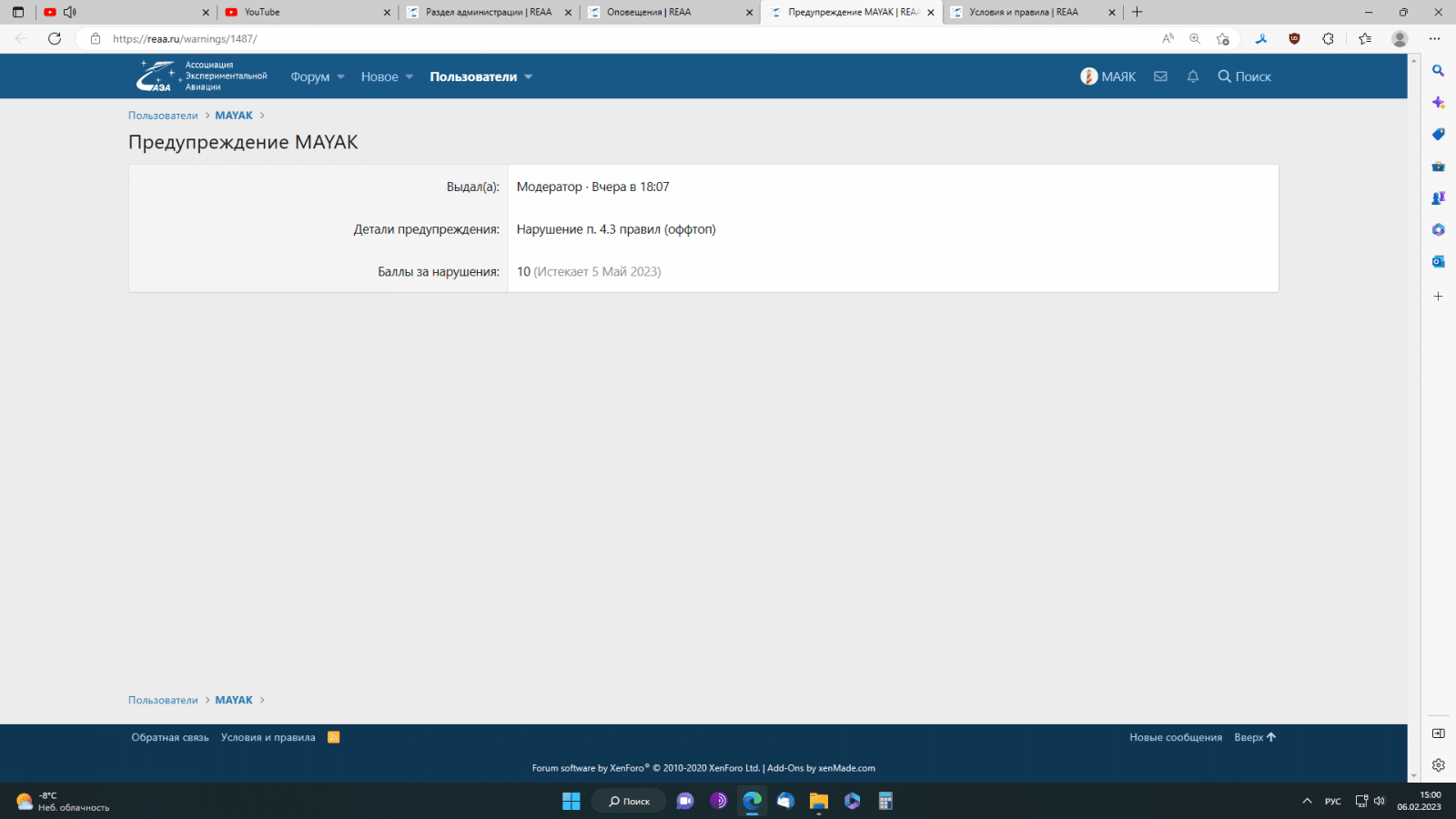Expand the Новое dropdown menu
1456x819 pixels.
click(387, 76)
